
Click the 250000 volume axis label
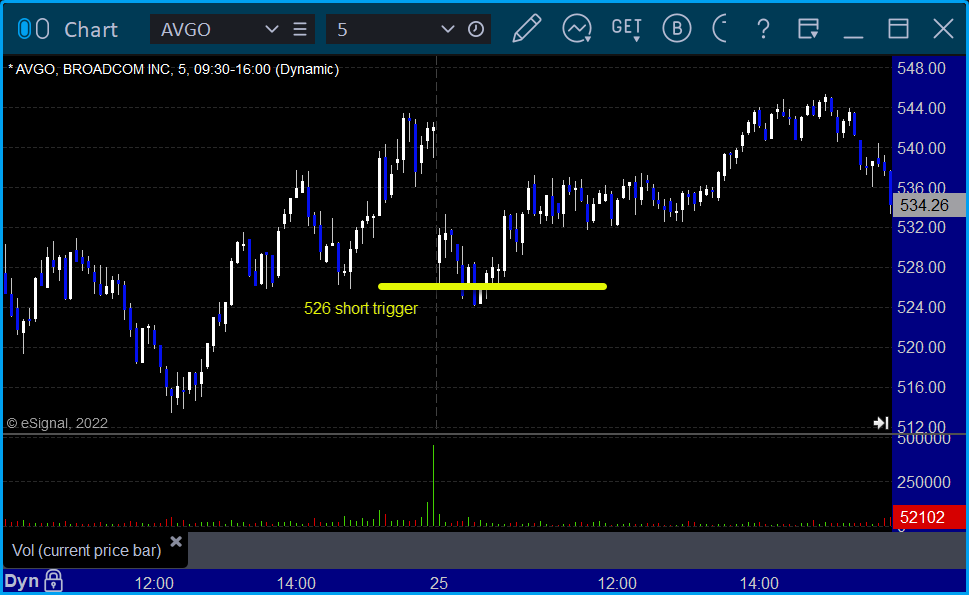(x=923, y=482)
